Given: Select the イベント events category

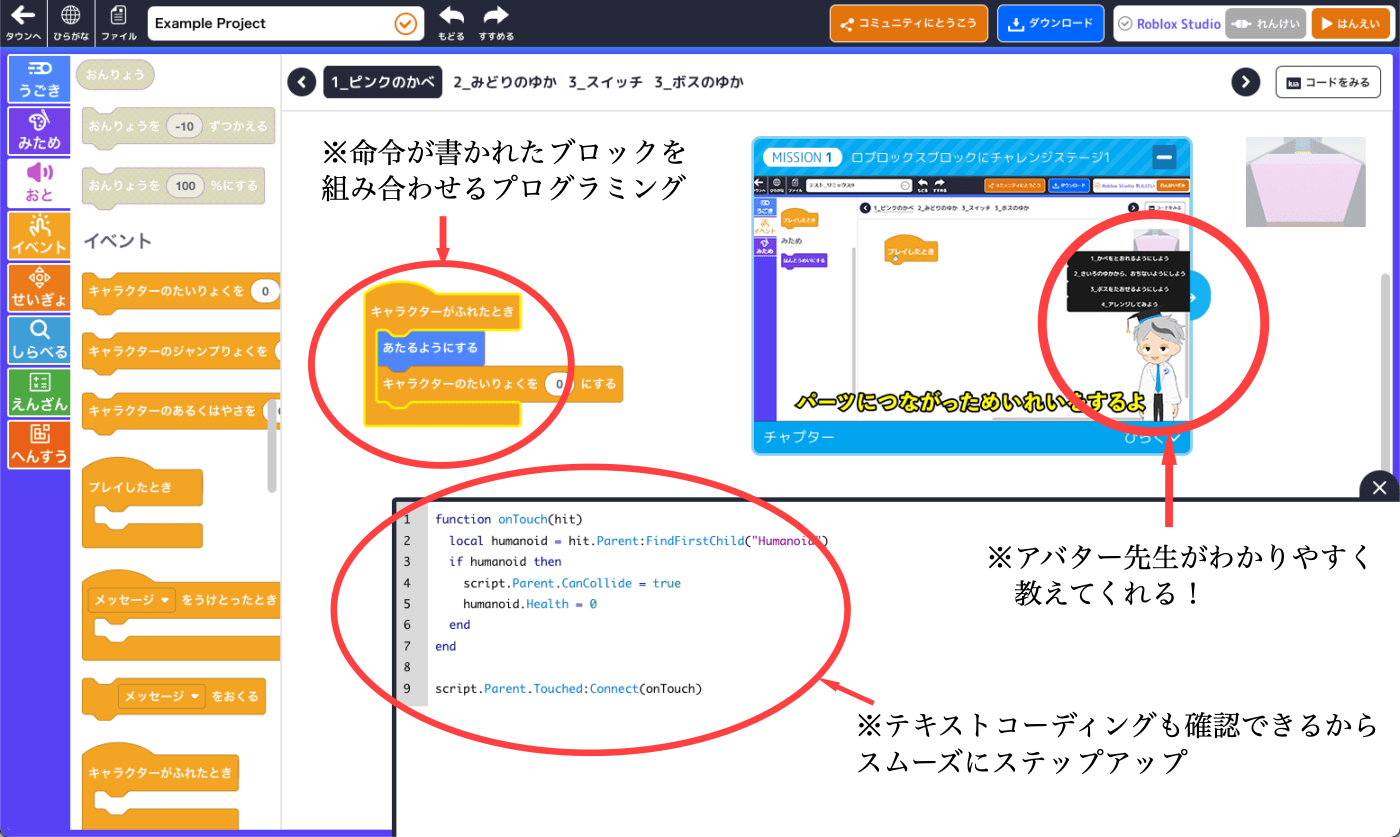Looking at the screenshot, I should (x=39, y=235).
